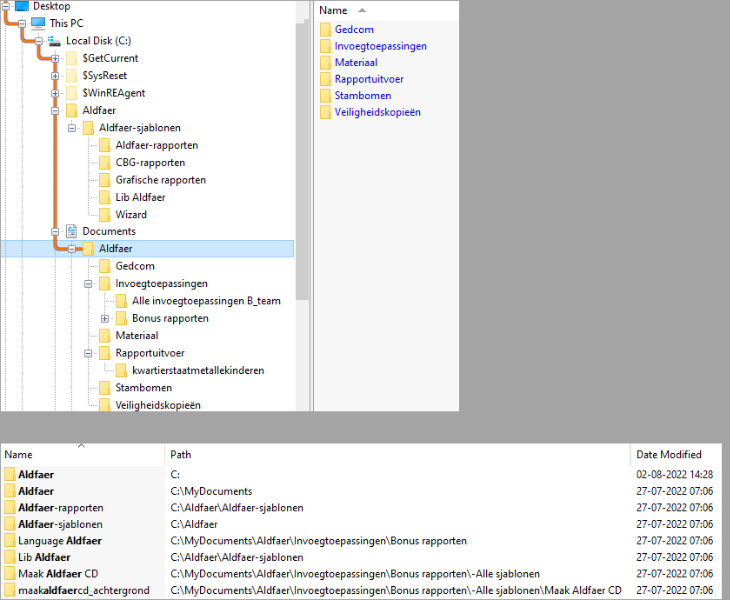The image size is (730, 600).
Task: Click folder icon of Maak Aldfaer CD result
Action: coord(10,574)
